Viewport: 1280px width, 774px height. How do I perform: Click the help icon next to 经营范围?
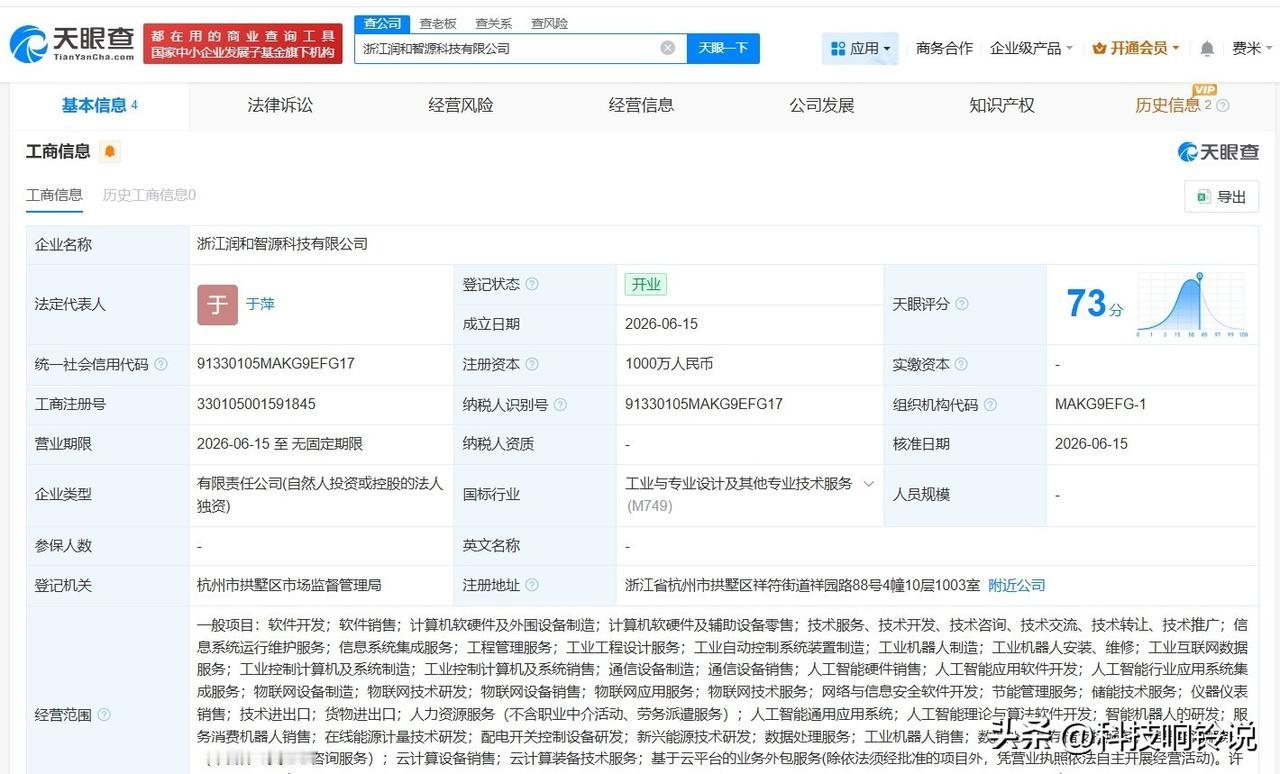tap(104, 714)
